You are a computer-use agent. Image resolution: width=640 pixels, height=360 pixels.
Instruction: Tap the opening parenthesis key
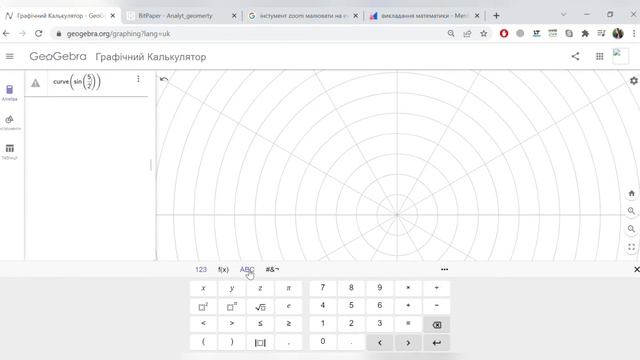tap(203, 342)
